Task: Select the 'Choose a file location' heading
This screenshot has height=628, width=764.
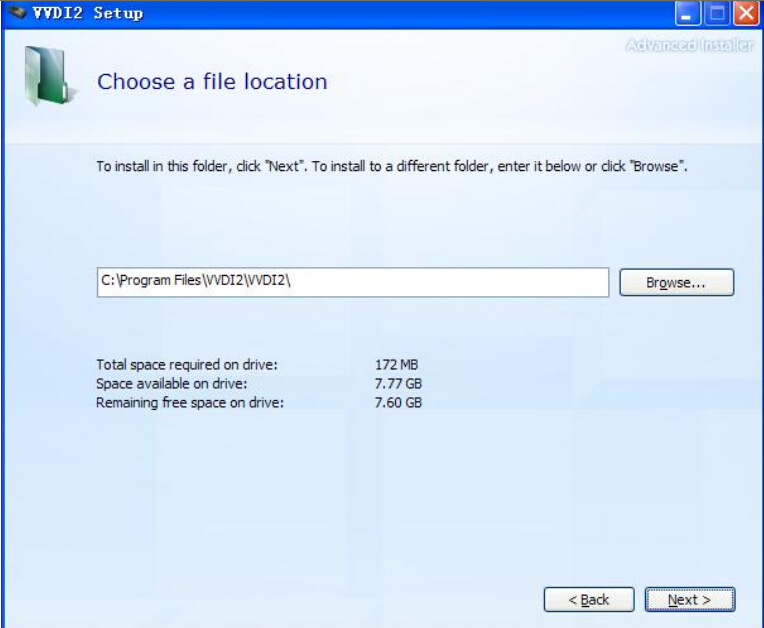Action: coord(212,81)
